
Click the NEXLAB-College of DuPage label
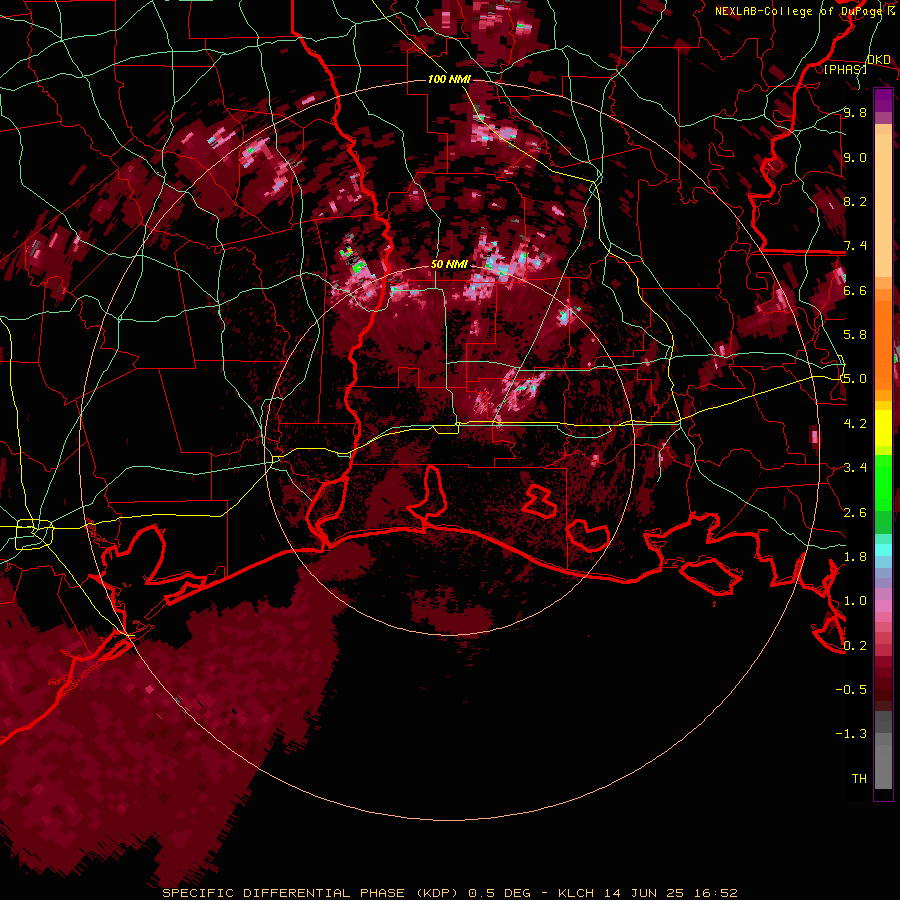coord(799,11)
